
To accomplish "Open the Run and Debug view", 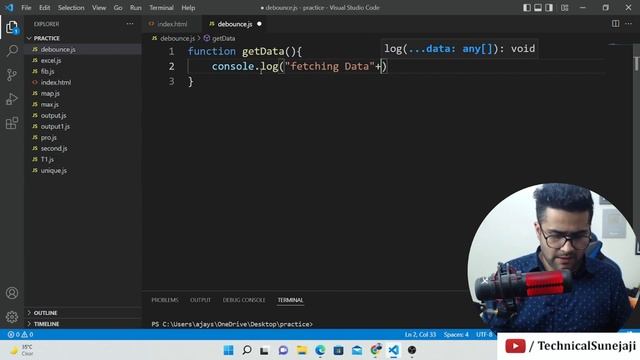I will (12, 99).
